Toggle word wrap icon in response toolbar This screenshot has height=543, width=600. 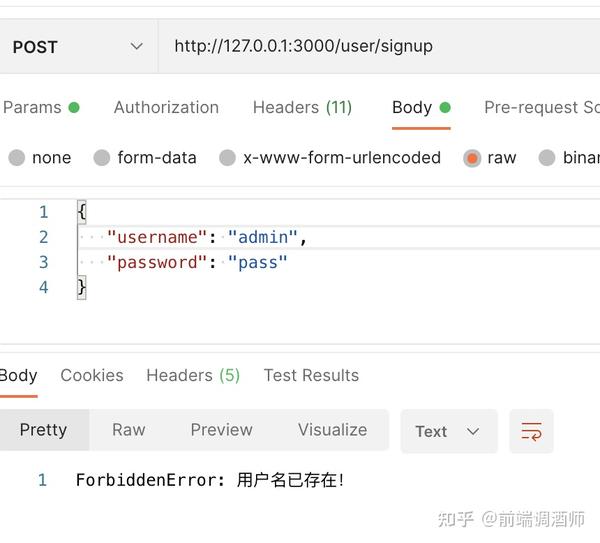531,431
